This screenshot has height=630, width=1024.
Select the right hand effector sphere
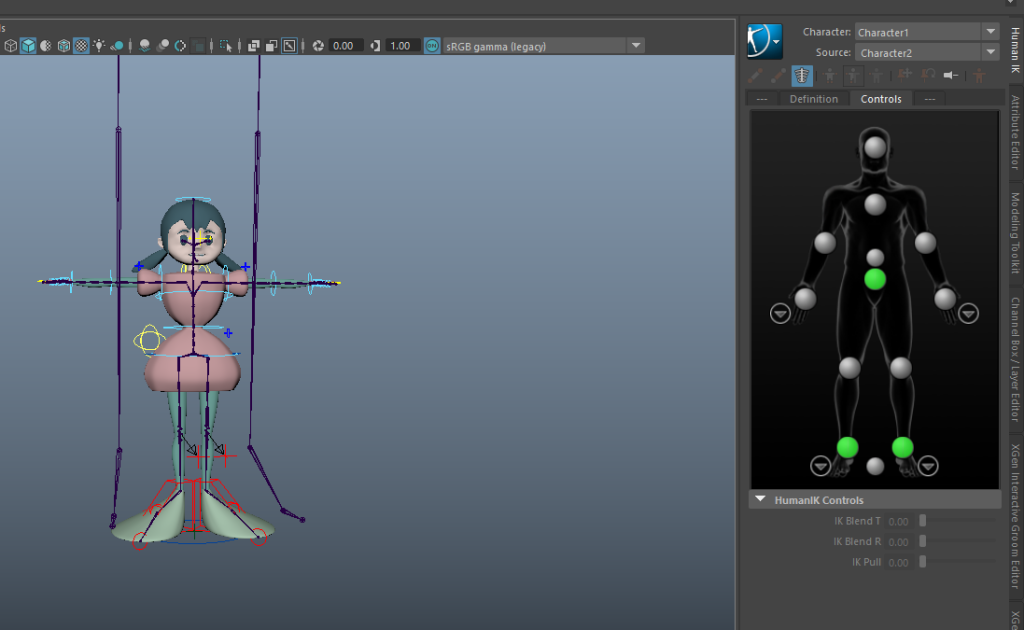(945, 299)
